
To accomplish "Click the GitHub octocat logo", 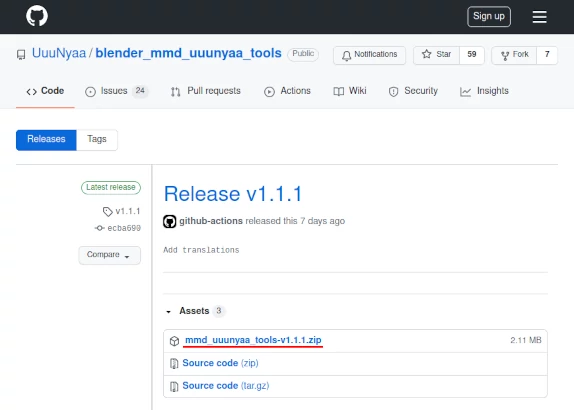I will pyautogui.click(x=37, y=16).
